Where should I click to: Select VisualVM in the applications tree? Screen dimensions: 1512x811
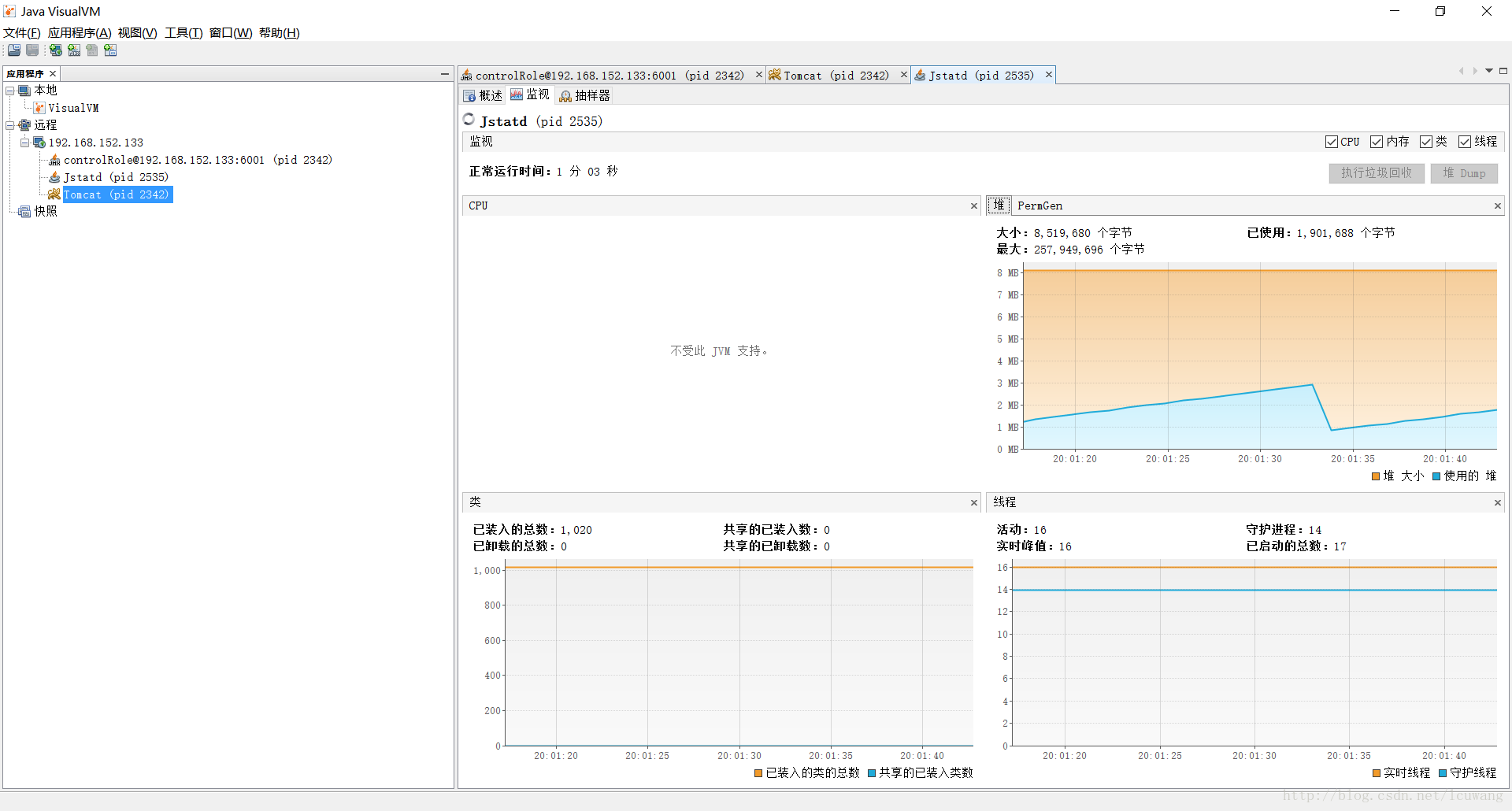point(73,108)
